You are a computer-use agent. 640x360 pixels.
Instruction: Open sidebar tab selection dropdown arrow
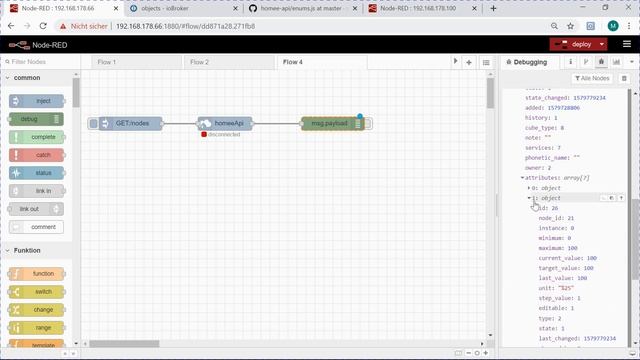631,62
